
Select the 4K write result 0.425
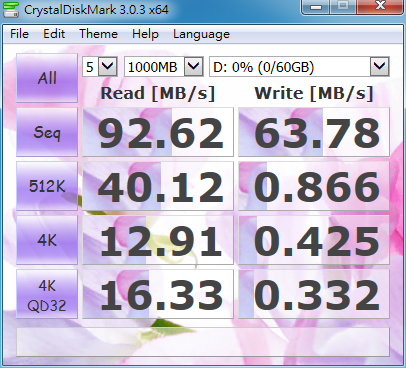[x=314, y=240]
